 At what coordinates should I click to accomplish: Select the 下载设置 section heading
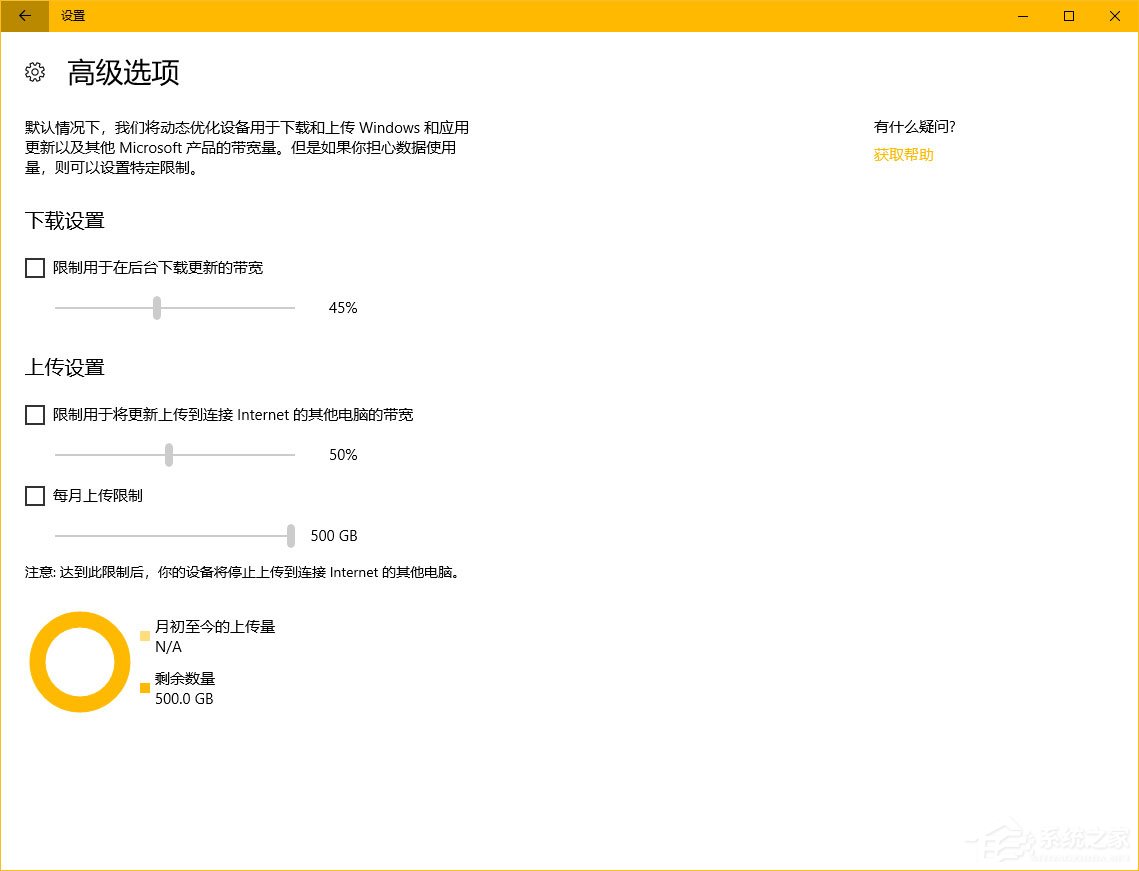(64, 221)
